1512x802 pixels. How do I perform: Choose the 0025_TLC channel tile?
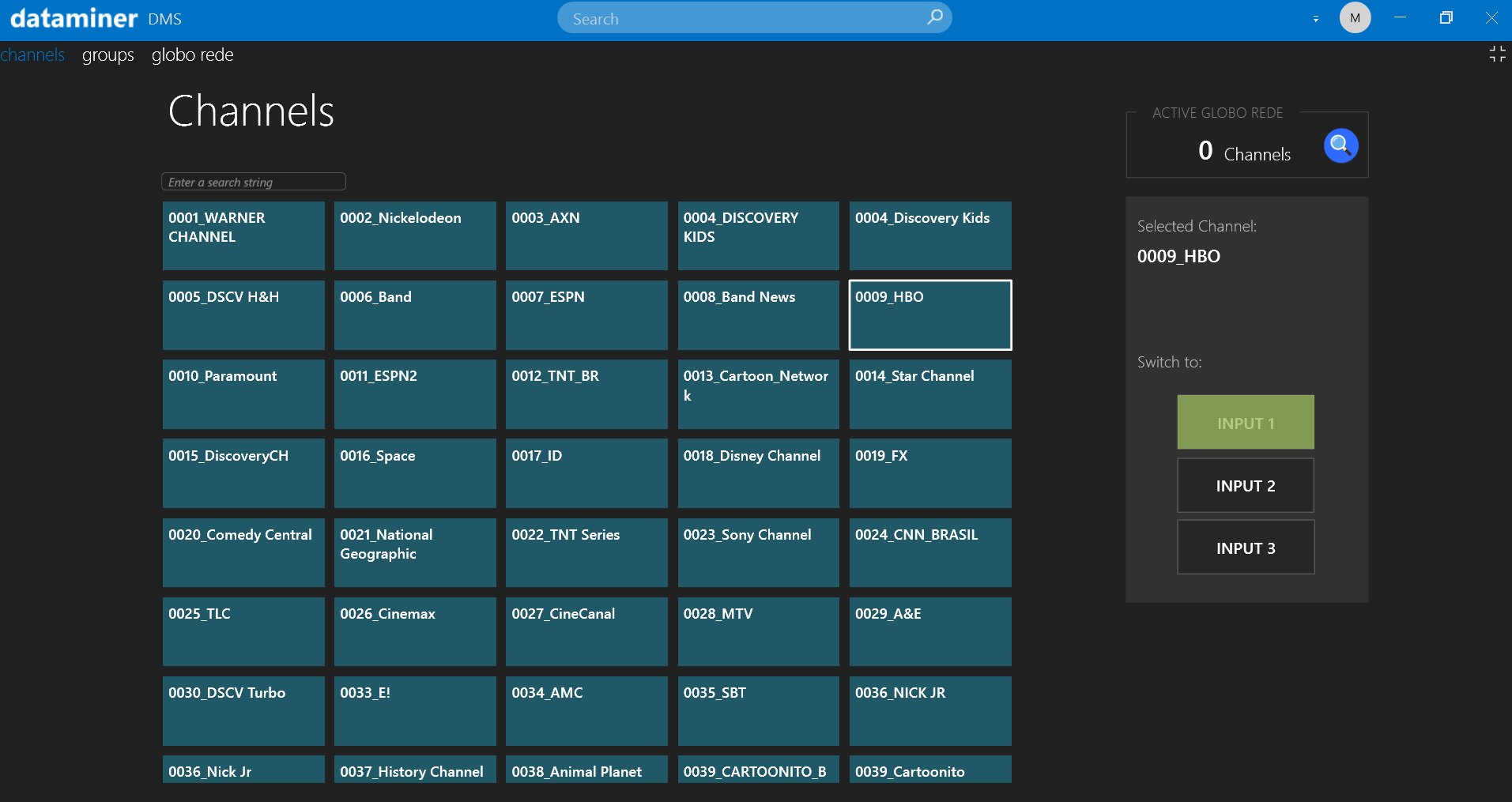tap(243, 631)
